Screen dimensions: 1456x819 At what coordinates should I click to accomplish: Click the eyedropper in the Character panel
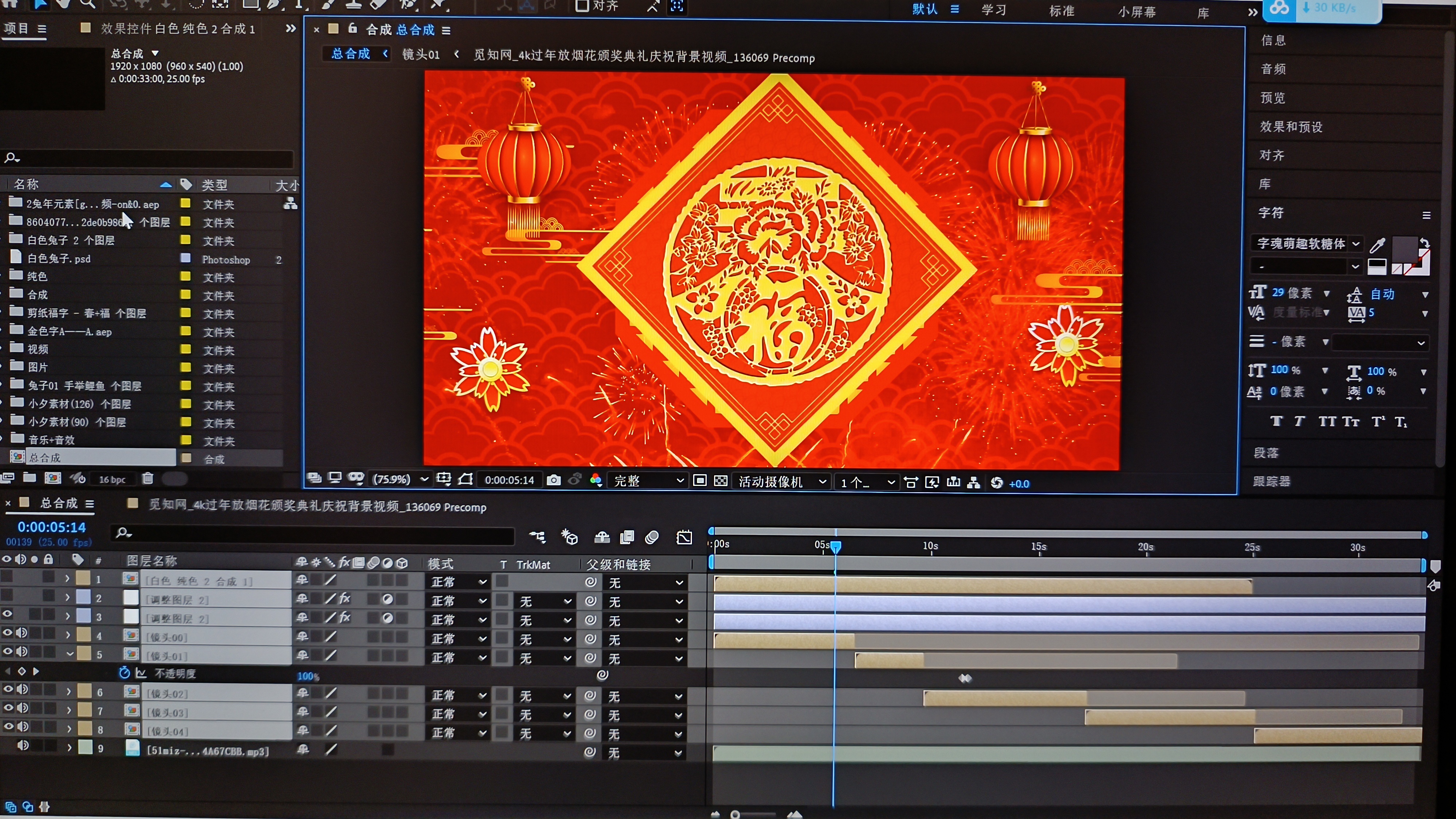pos(1377,245)
